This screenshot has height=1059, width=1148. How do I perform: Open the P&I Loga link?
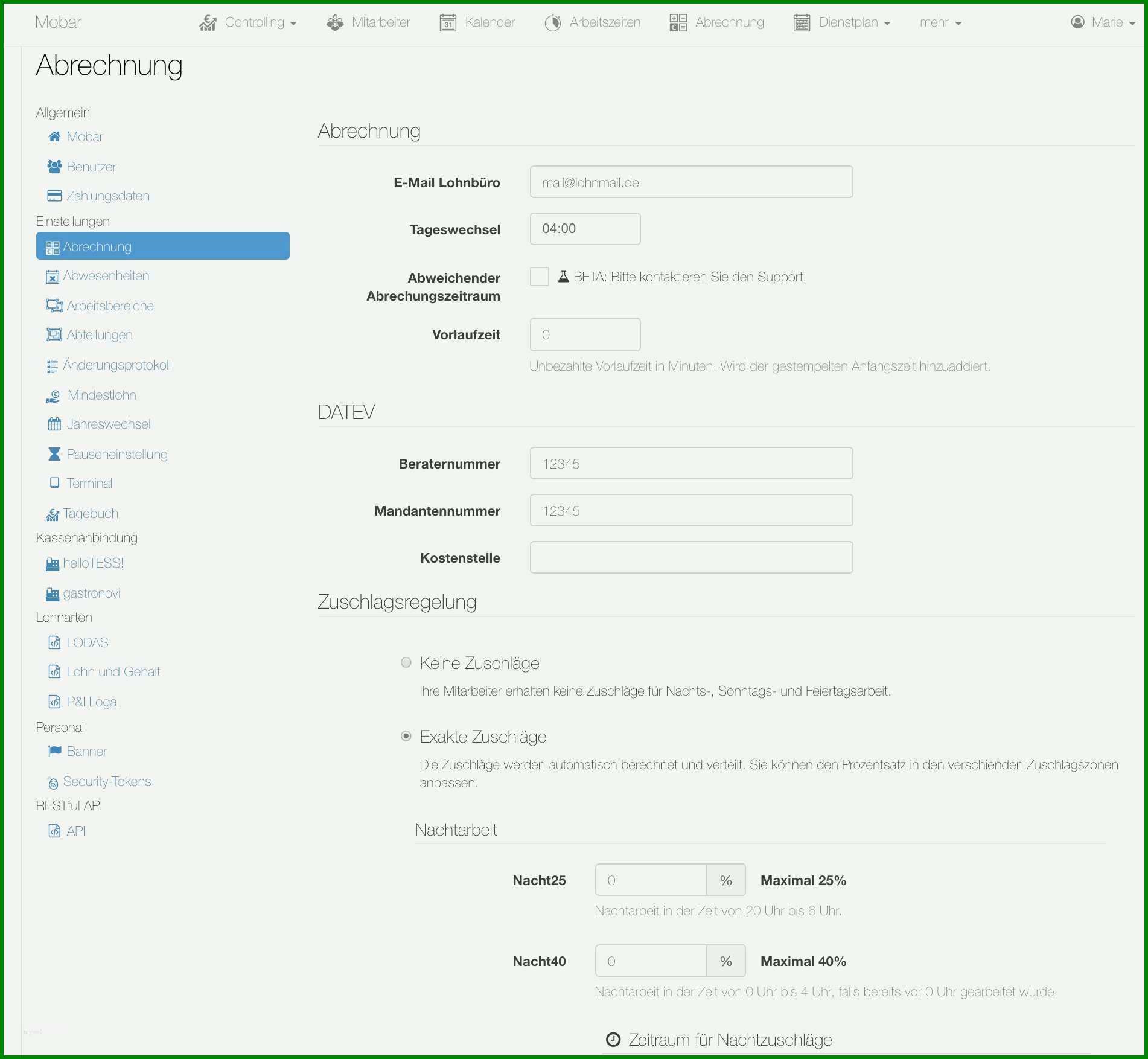pos(83,702)
